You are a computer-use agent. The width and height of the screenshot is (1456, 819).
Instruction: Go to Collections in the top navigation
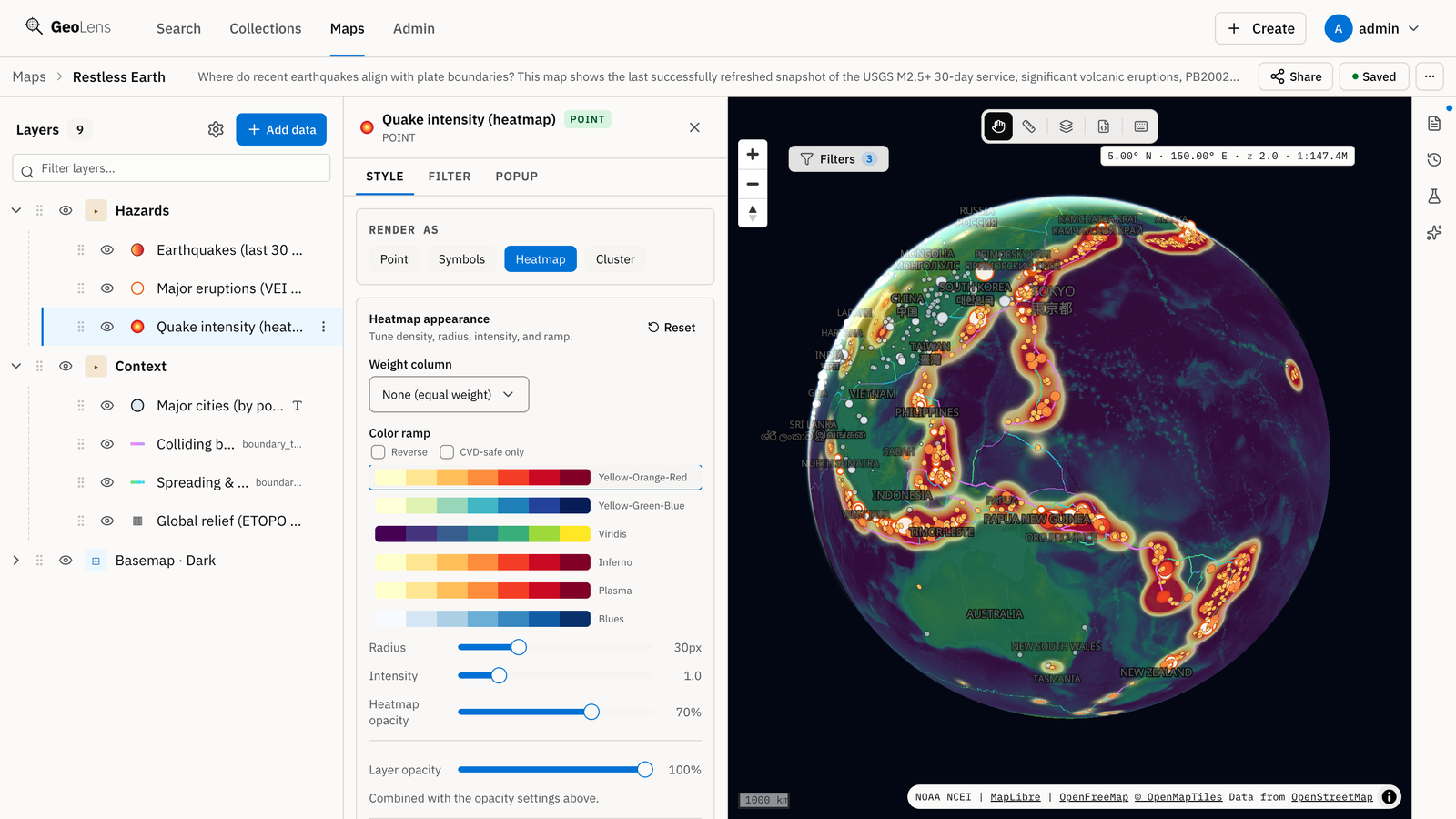266,29
